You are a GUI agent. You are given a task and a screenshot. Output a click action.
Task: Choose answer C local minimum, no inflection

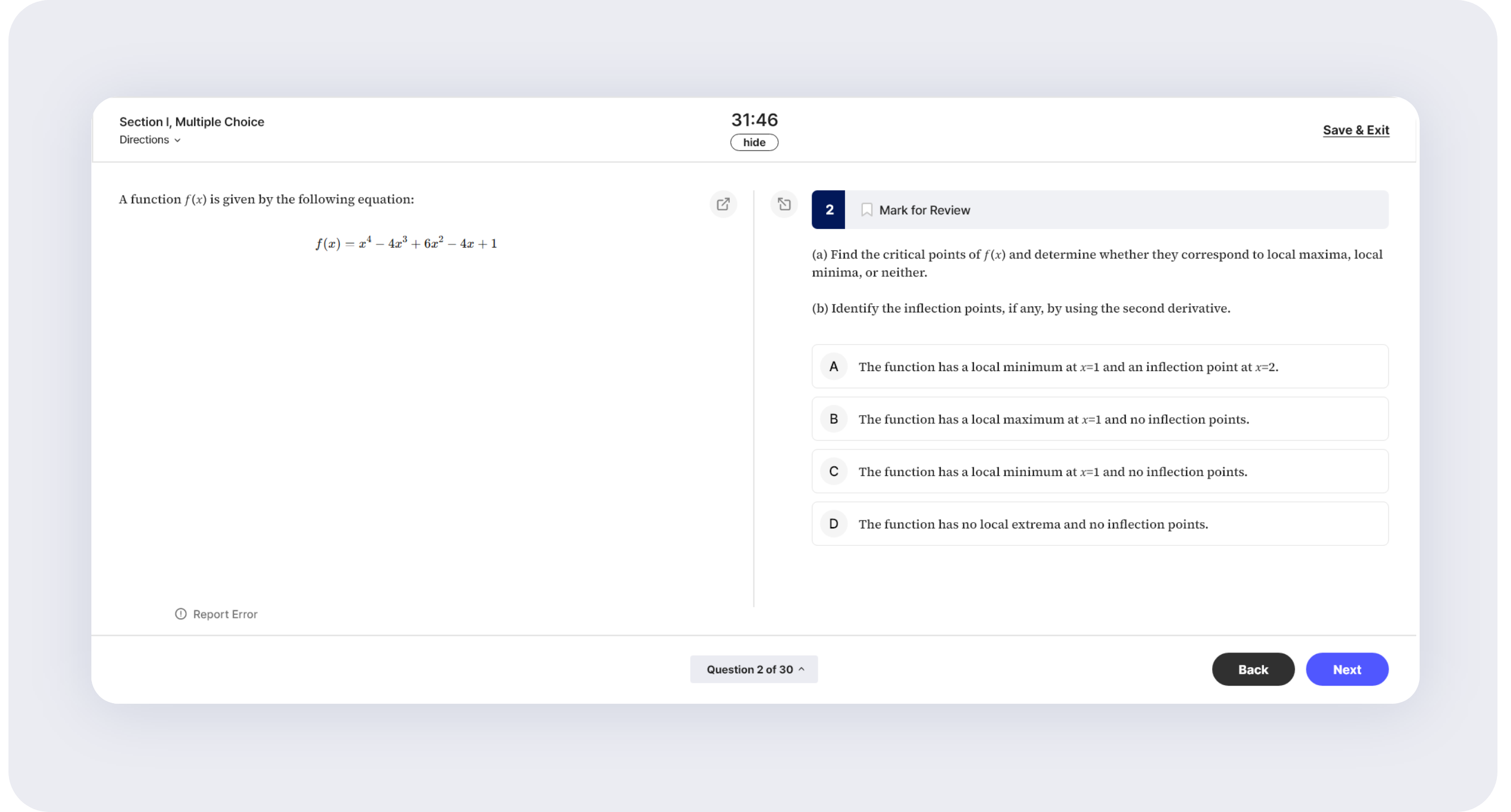pyautogui.click(x=1052, y=471)
